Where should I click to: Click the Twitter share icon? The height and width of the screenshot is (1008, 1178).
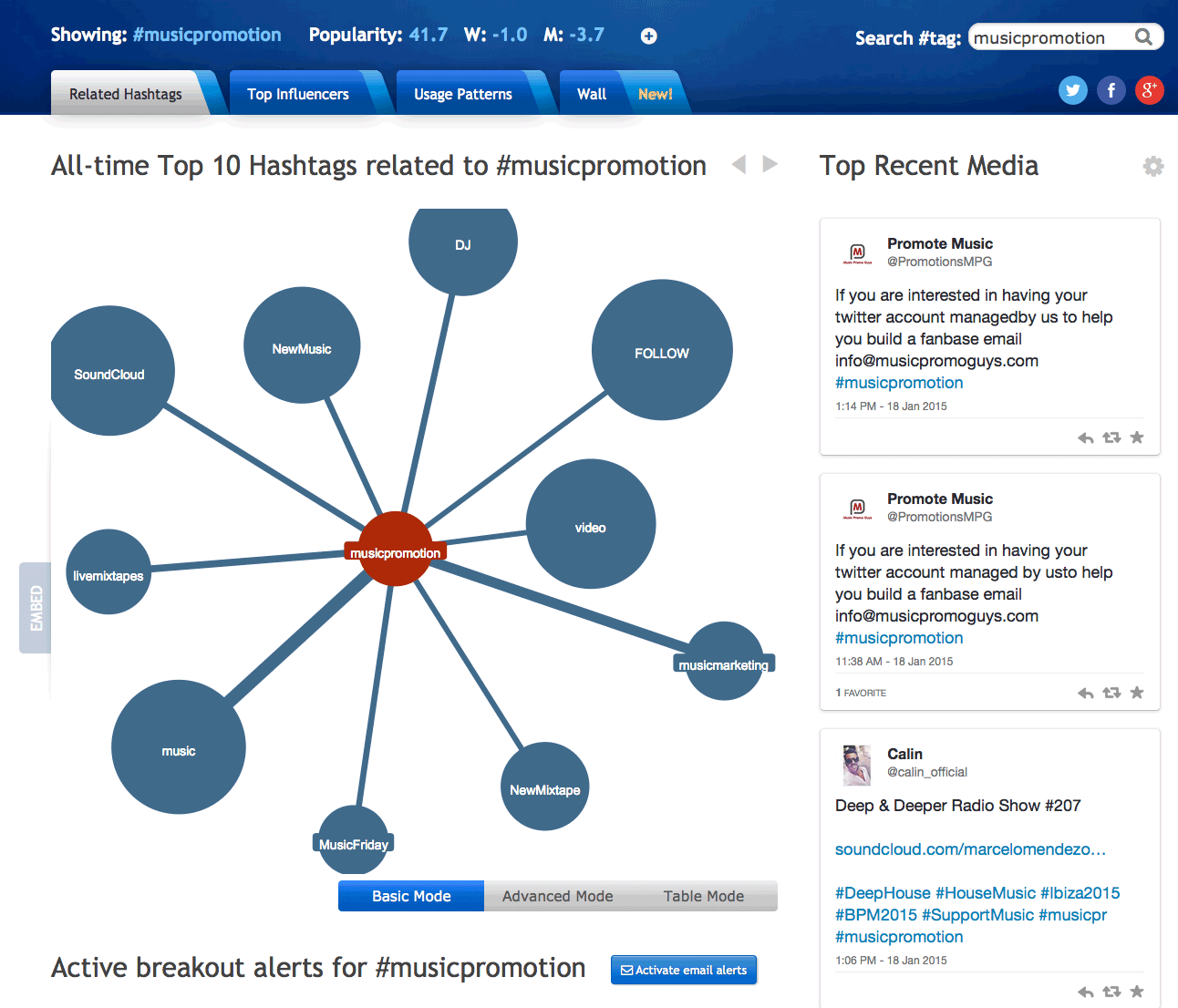[1072, 90]
